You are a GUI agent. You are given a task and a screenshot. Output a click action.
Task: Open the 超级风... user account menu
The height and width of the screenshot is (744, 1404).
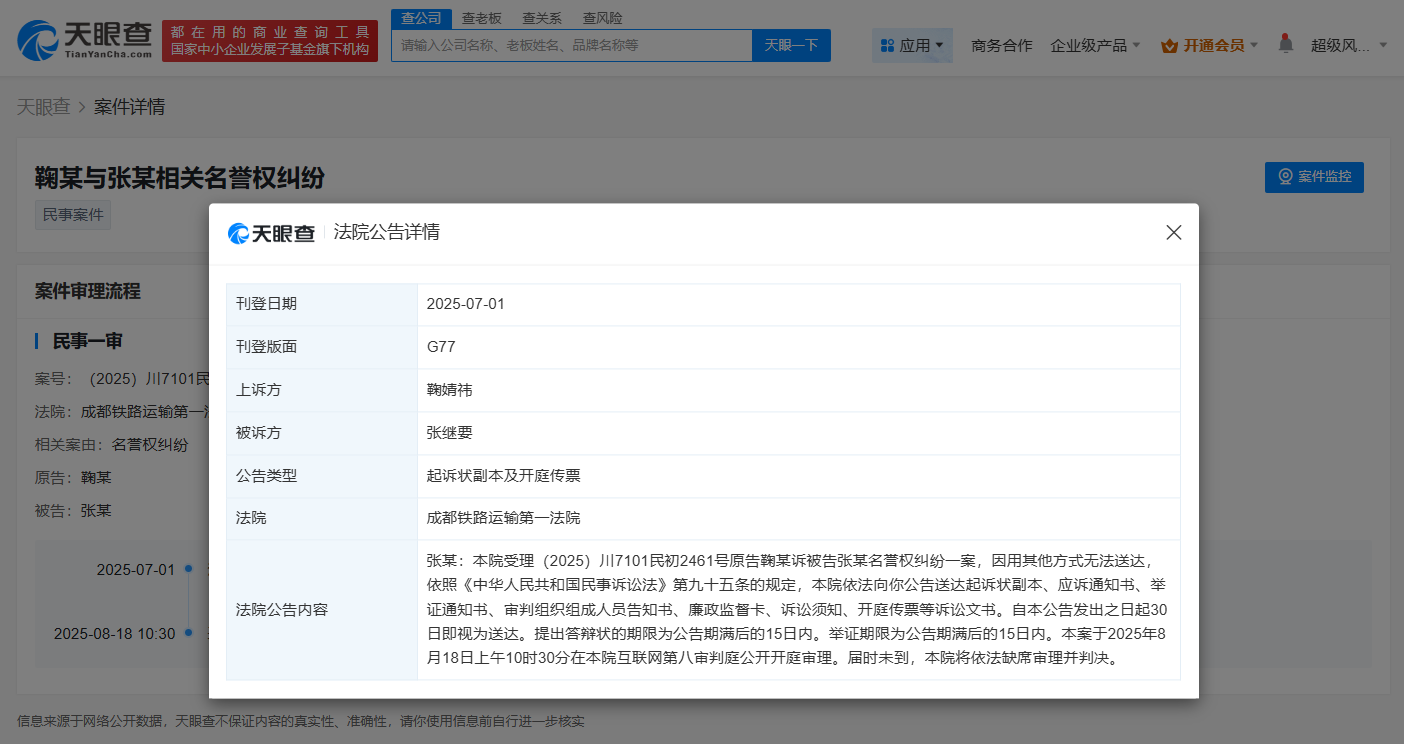(1348, 46)
